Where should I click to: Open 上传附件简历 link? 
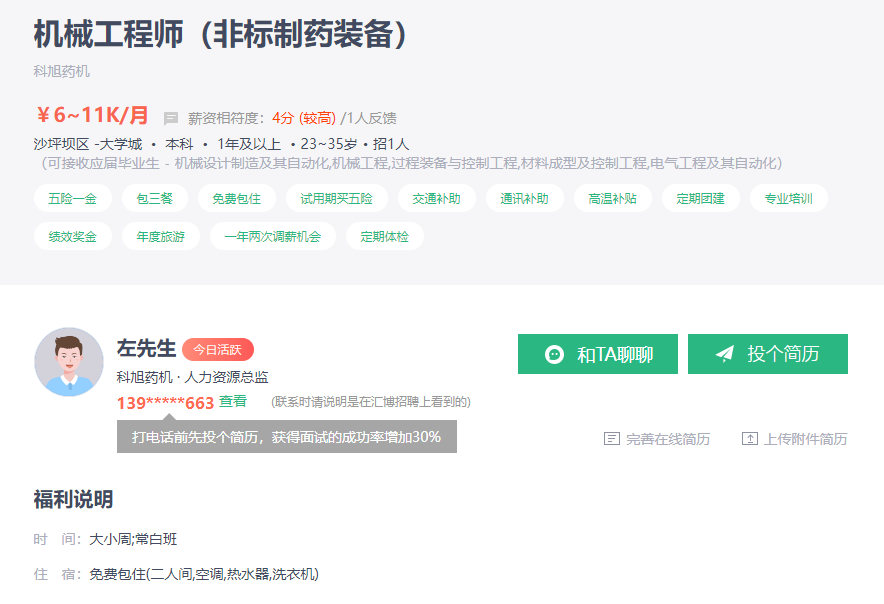(x=794, y=439)
